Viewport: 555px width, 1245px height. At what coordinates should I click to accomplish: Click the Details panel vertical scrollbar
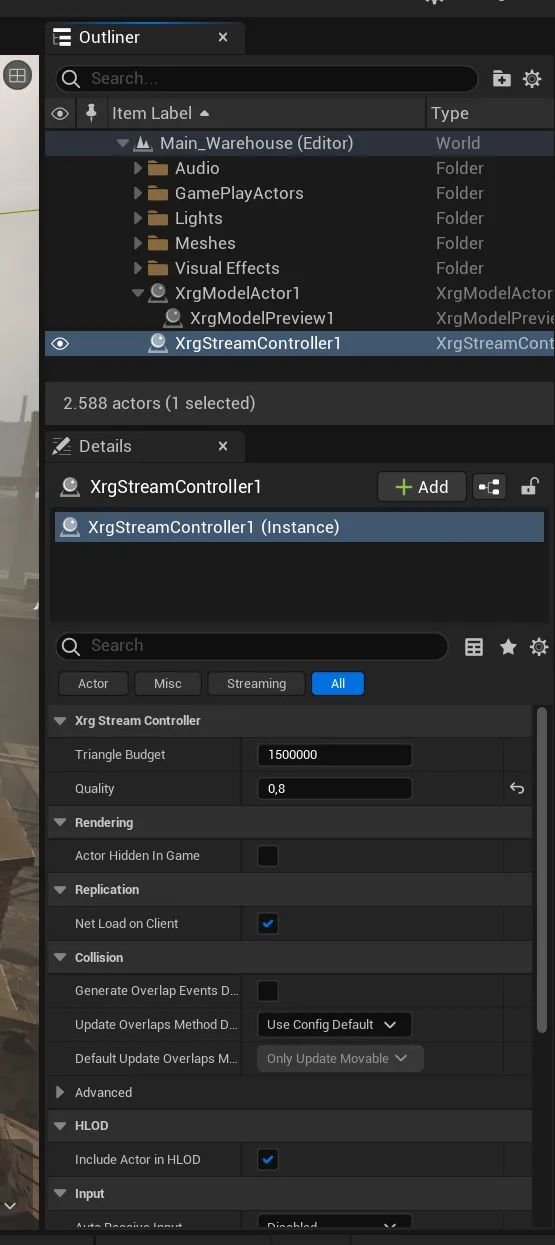[542, 870]
